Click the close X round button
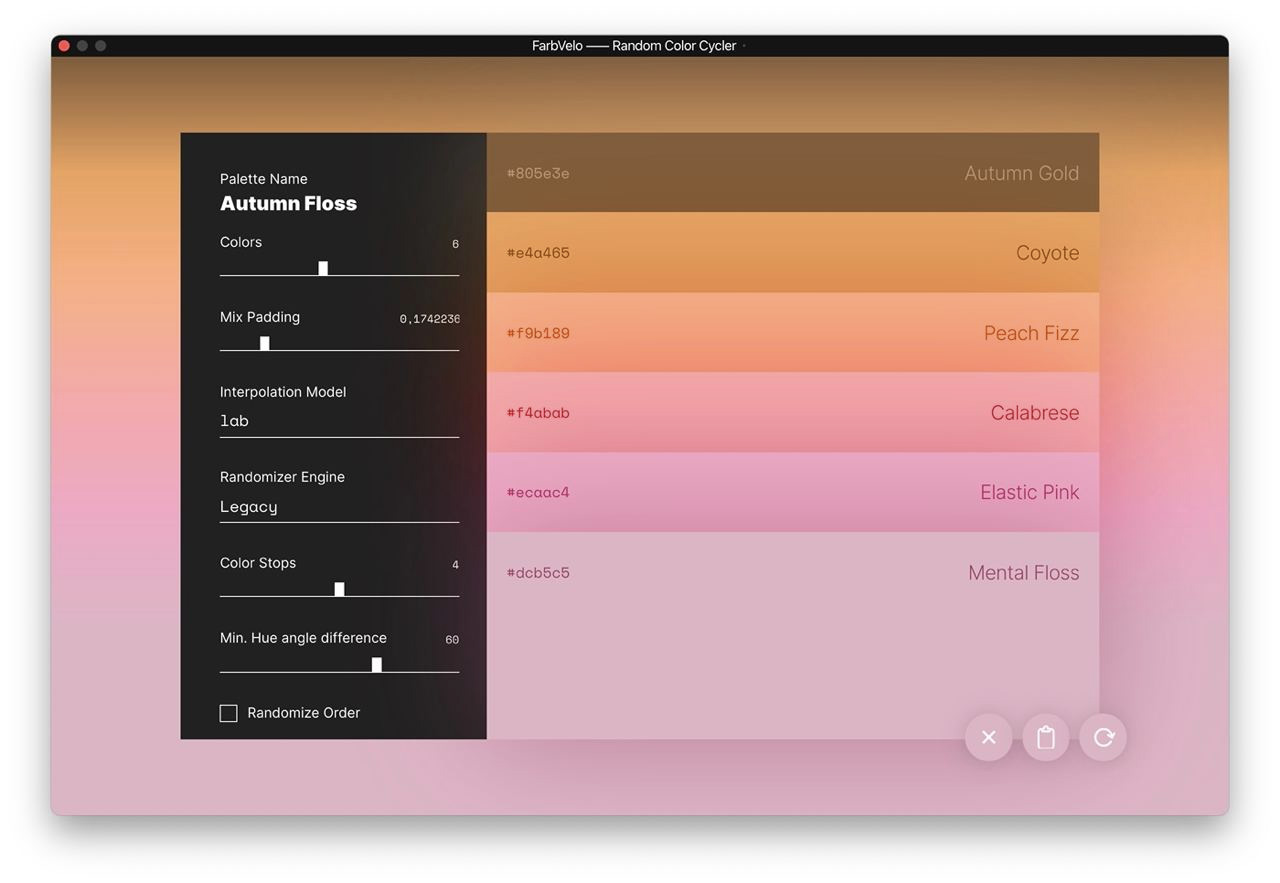 (x=988, y=737)
